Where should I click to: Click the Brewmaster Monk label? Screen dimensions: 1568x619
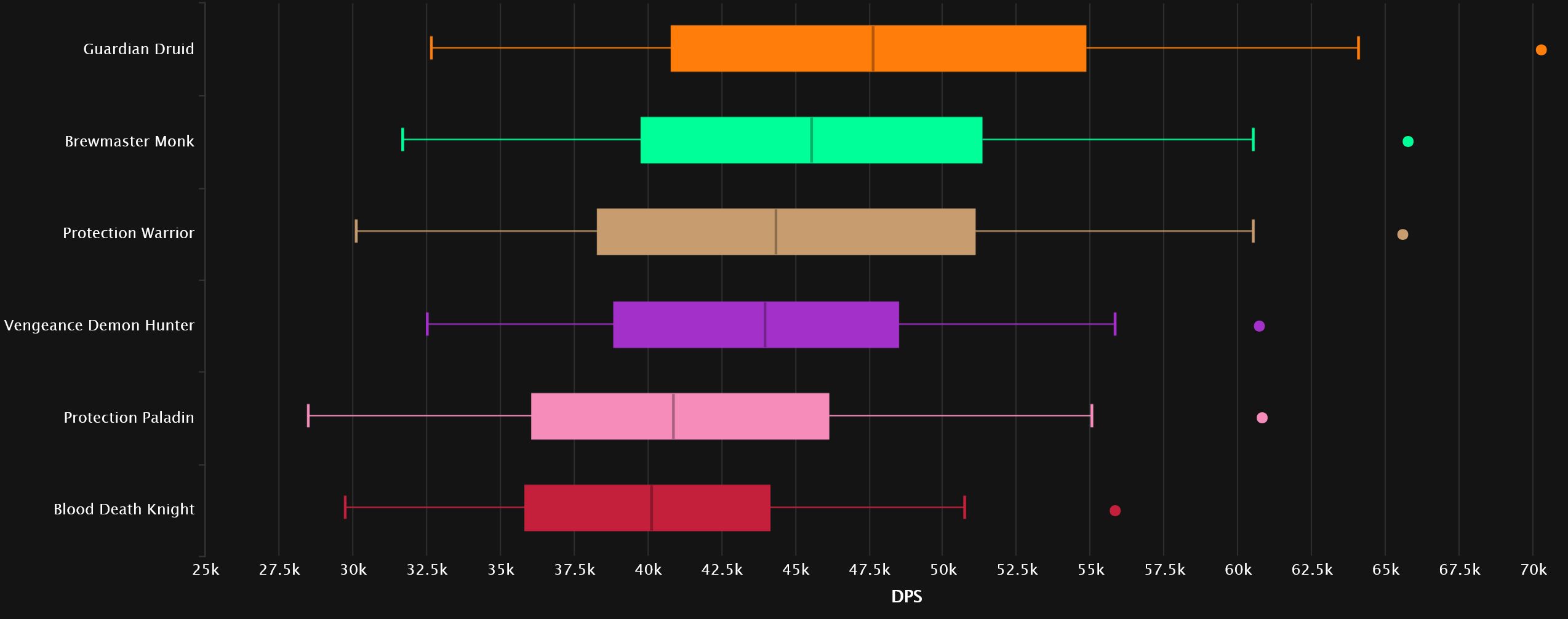click(129, 142)
